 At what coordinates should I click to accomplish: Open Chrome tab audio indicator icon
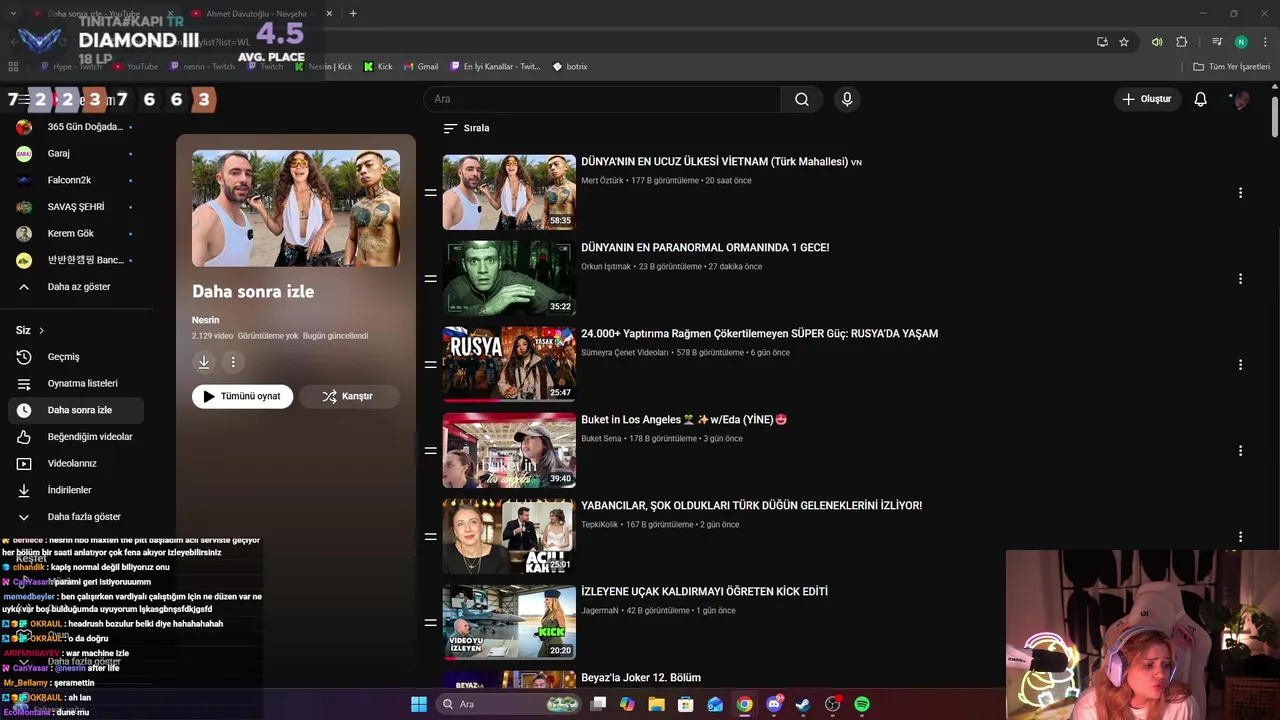coord(1157,42)
